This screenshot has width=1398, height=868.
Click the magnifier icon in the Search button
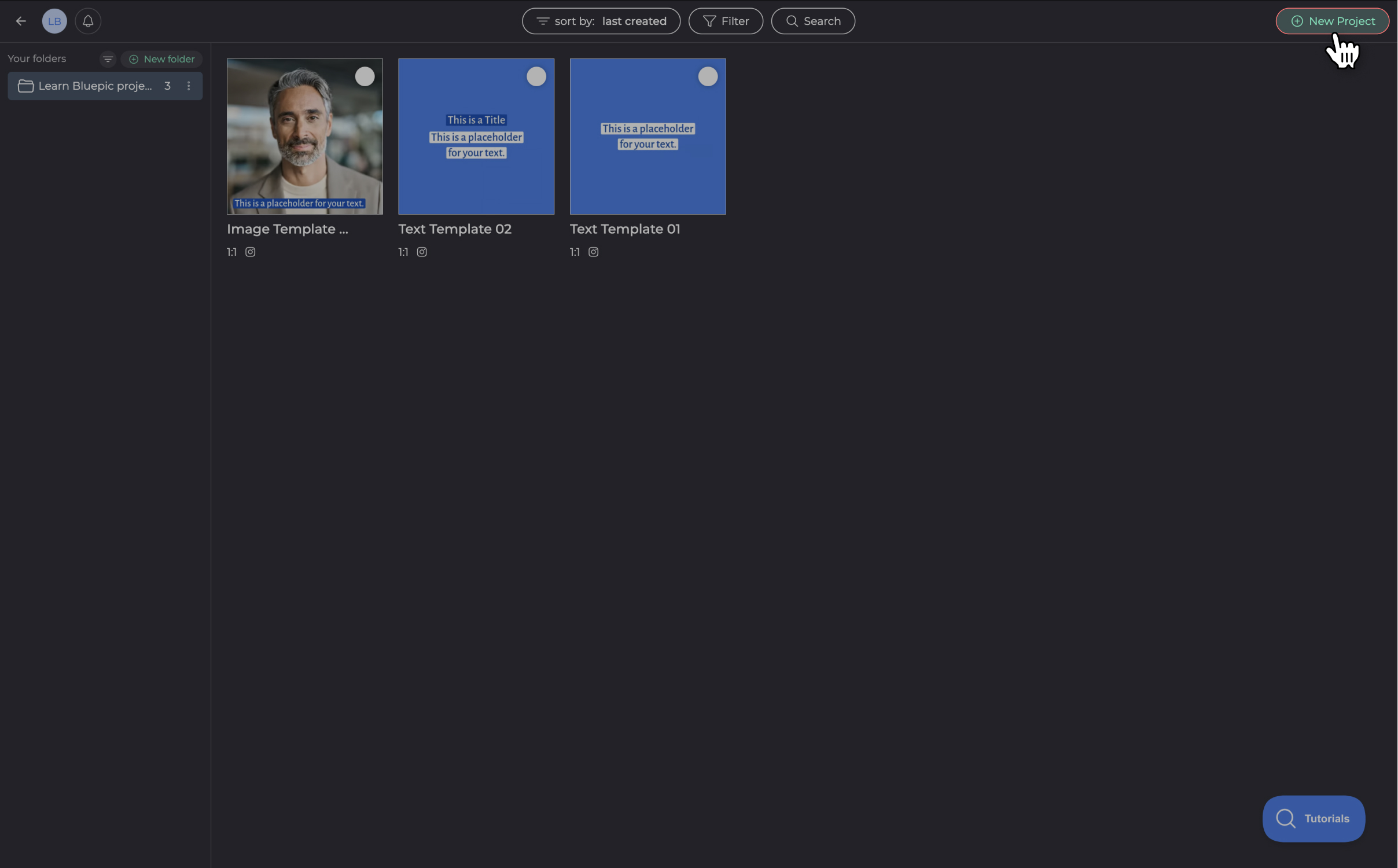pyautogui.click(x=792, y=21)
